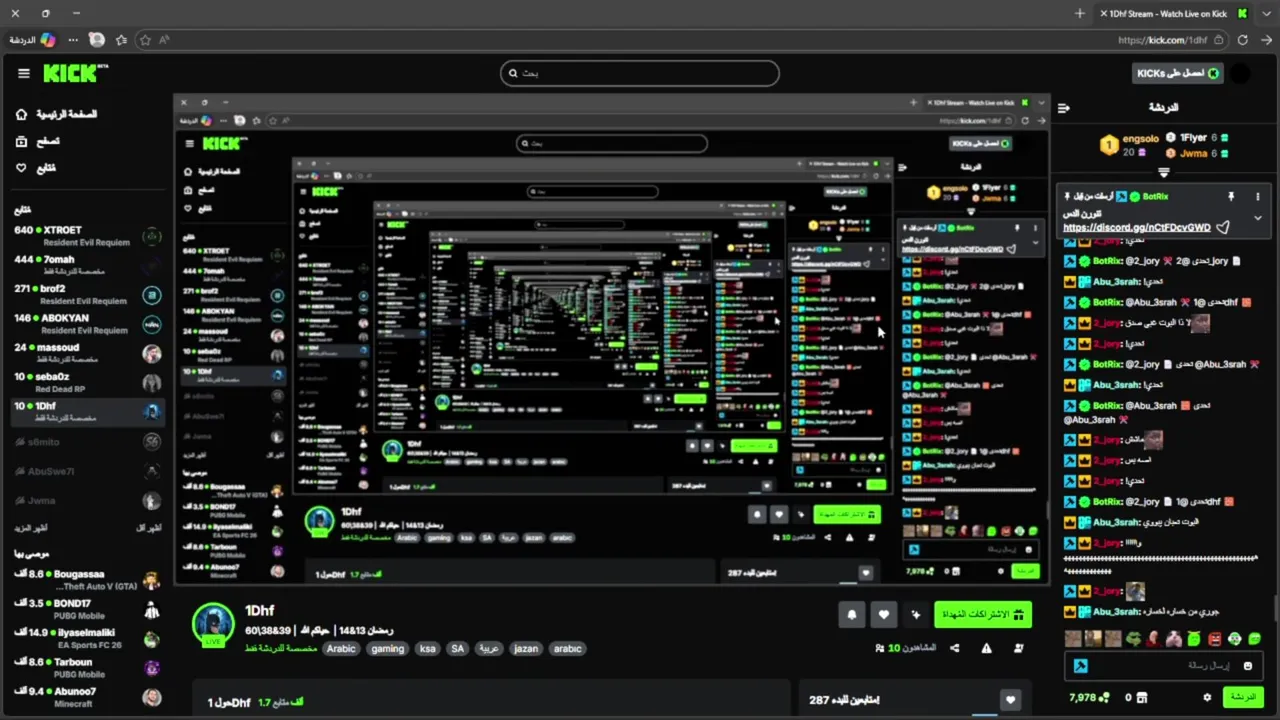Screen dimensions: 1280x720
Task: Click the sparkle icon button beside gift subscriptions
Action: 915,615
